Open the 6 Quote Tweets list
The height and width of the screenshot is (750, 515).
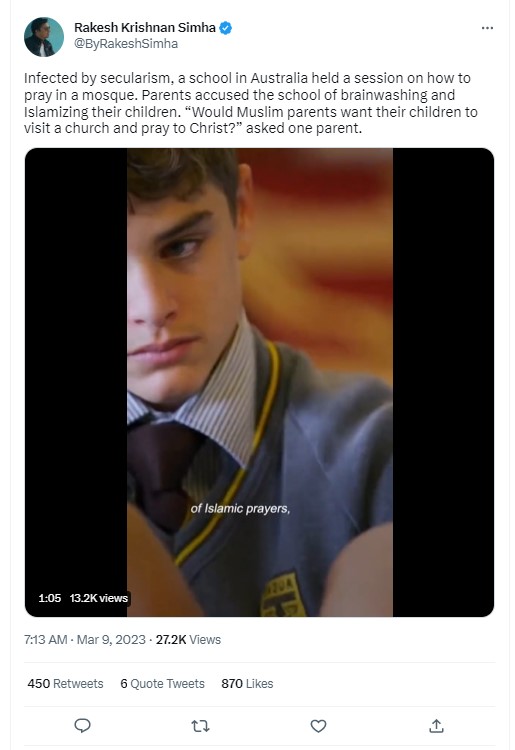pos(162,684)
